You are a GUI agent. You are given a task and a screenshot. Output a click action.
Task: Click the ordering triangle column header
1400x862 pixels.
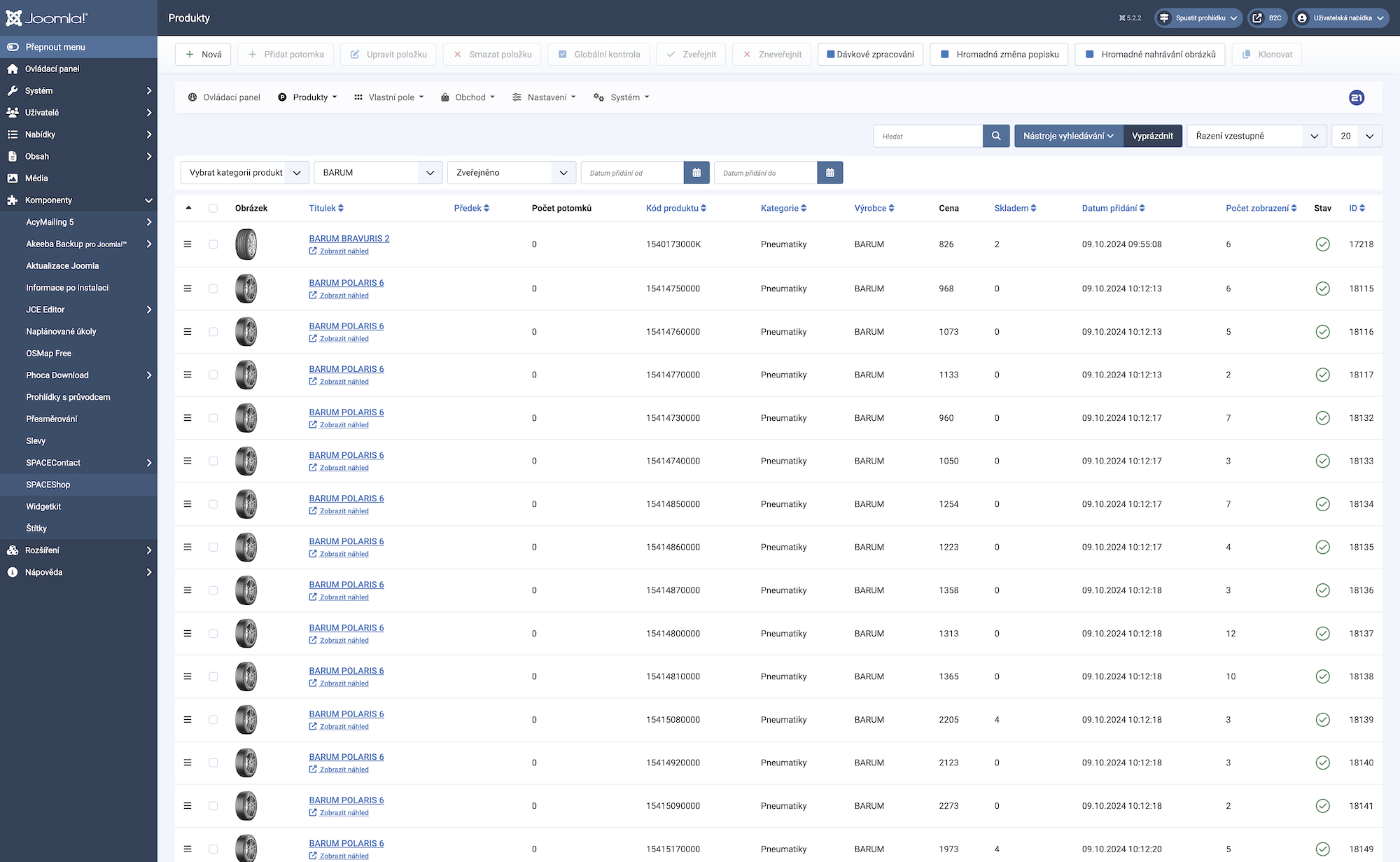(x=188, y=208)
